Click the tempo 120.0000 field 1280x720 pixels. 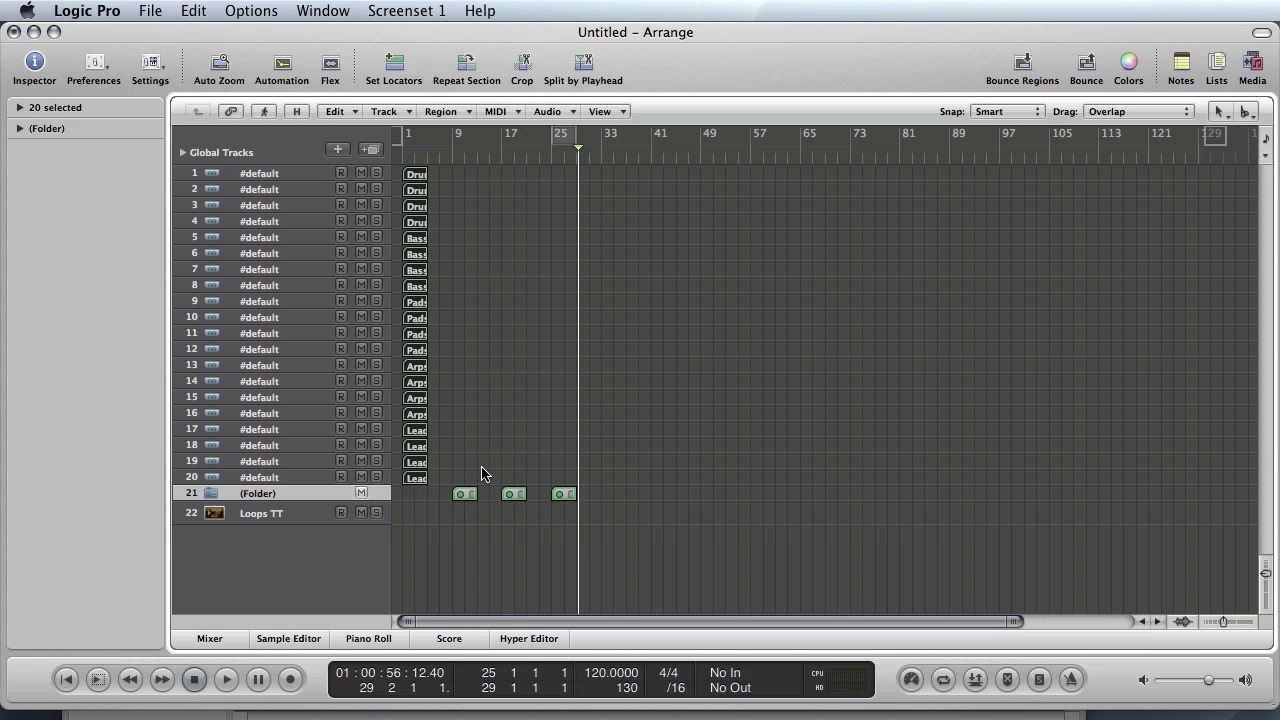pyautogui.click(x=611, y=673)
